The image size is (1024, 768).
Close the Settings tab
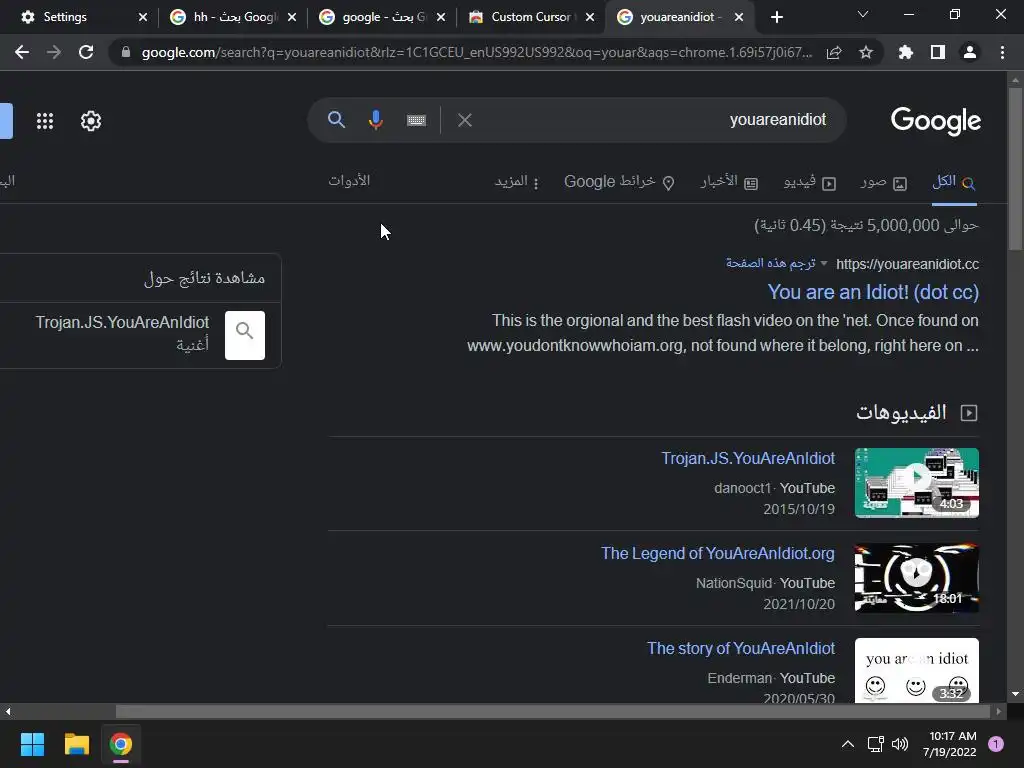pos(143,17)
